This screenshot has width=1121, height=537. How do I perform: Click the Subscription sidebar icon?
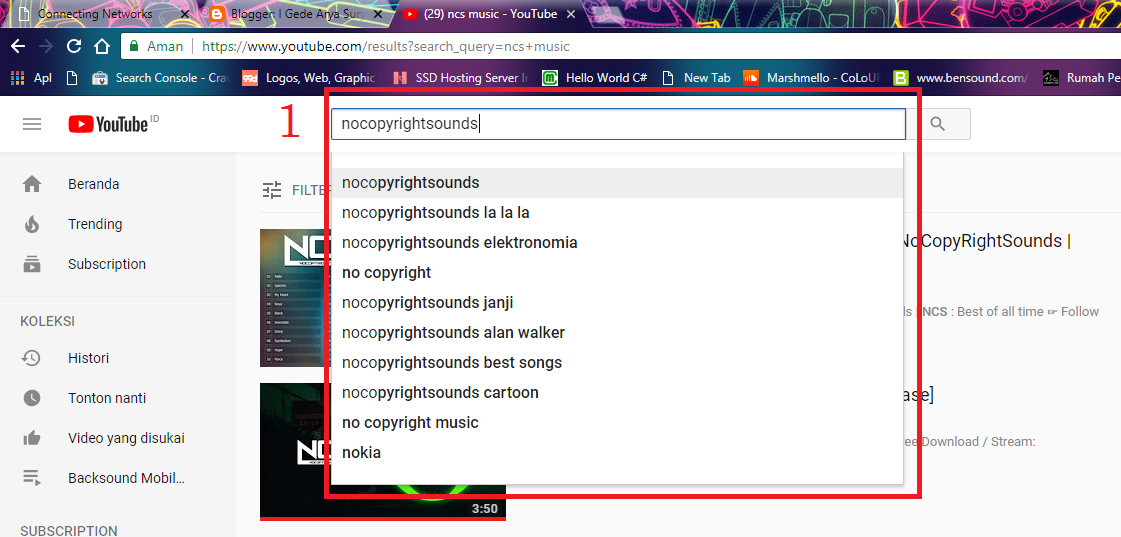(x=31, y=264)
